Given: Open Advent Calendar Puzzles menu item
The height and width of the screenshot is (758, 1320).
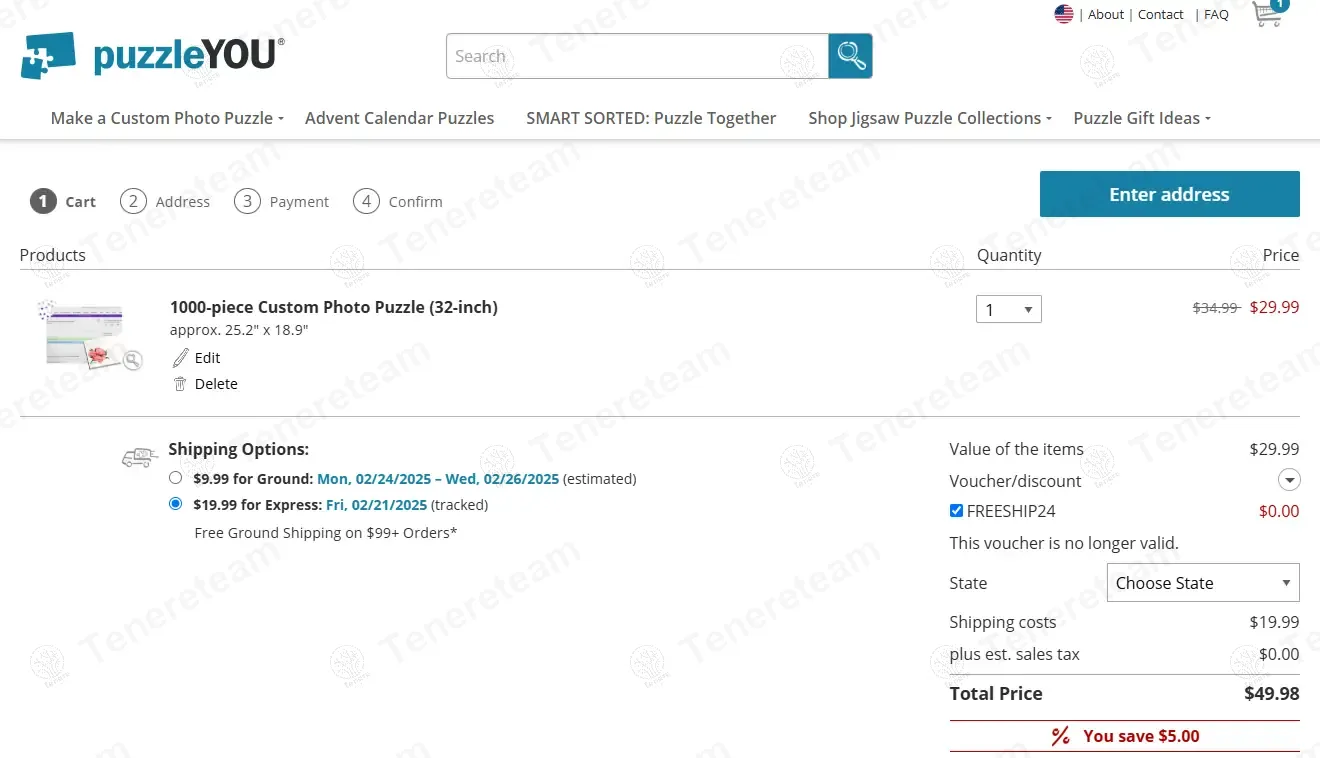Looking at the screenshot, I should (399, 118).
